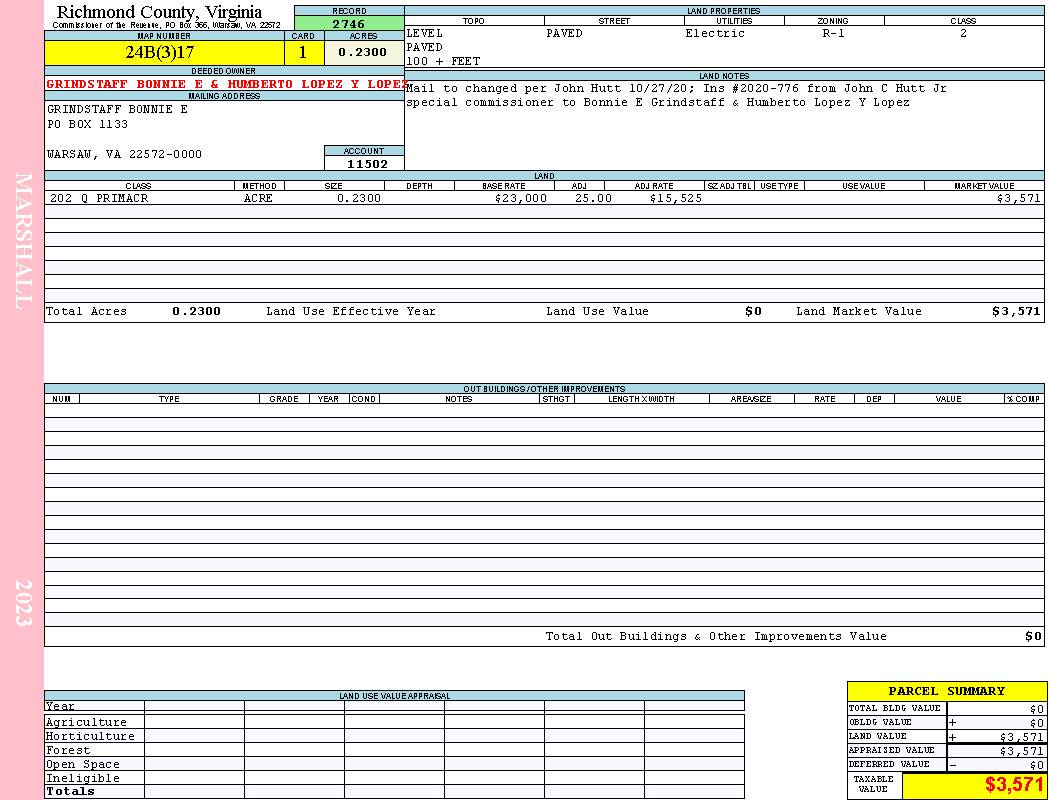Click the MARSHALL sidebar label
The height and width of the screenshot is (800, 1050).
23,241
